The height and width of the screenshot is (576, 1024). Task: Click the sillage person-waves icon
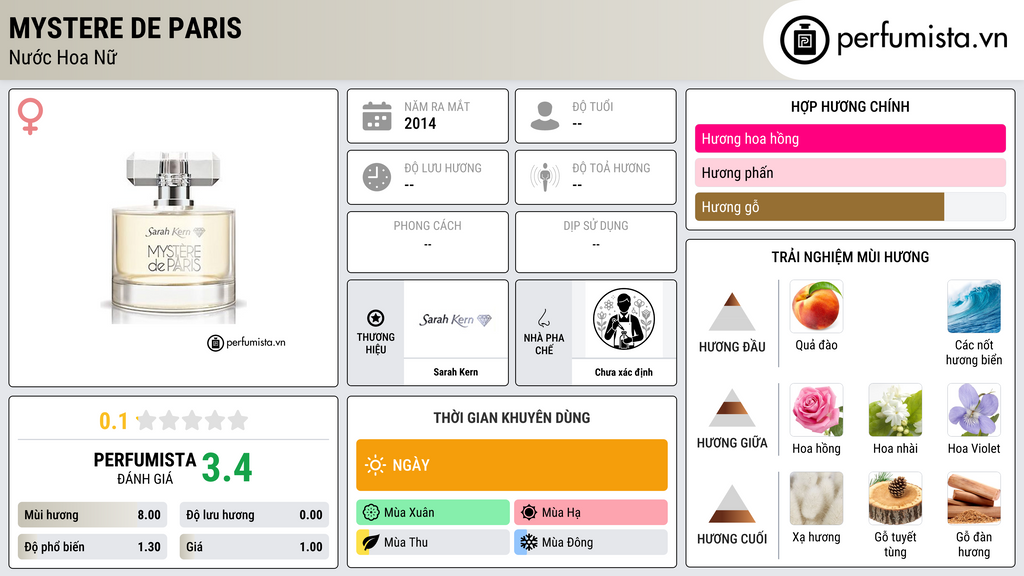[545, 177]
